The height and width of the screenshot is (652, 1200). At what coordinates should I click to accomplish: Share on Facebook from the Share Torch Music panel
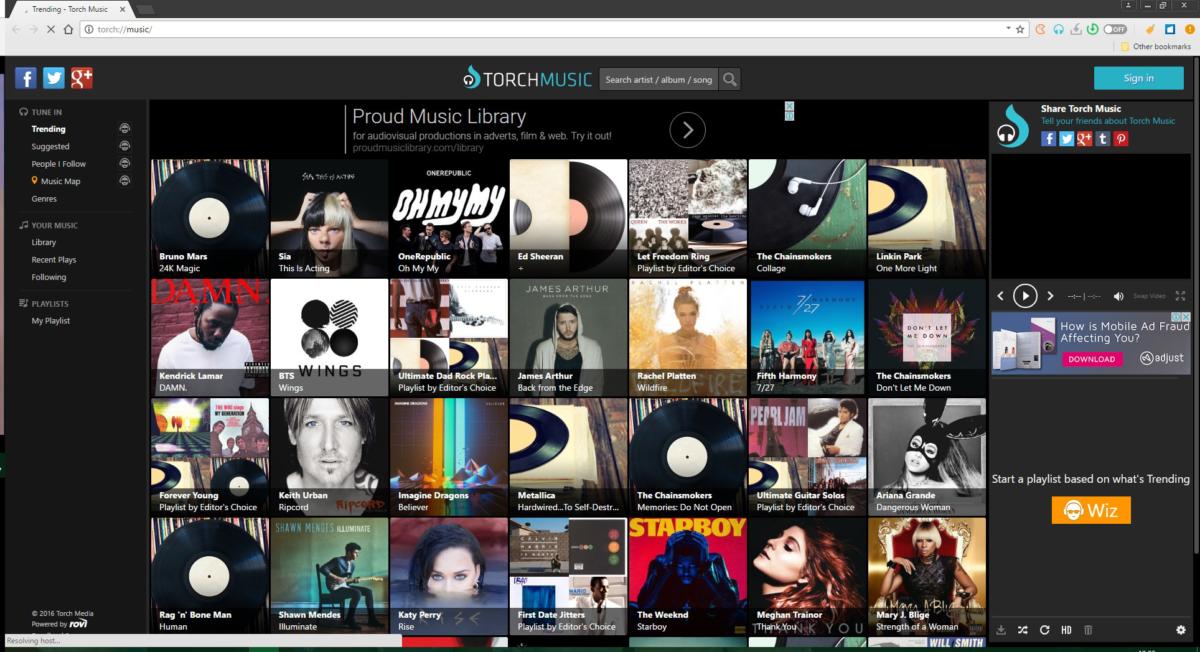tap(1049, 139)
